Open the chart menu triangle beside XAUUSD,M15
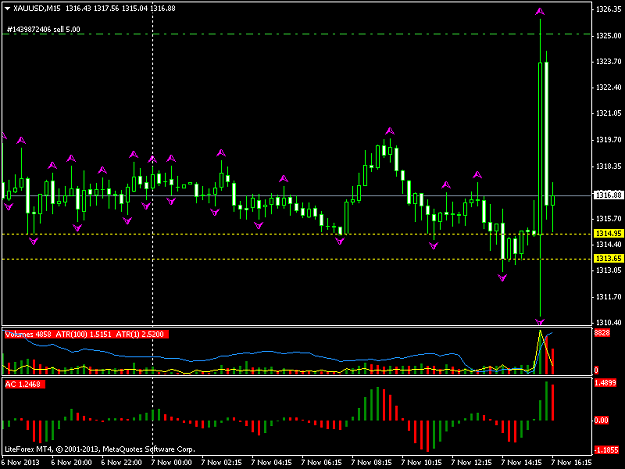Screen dimensions: 625x469 (7, 8)
